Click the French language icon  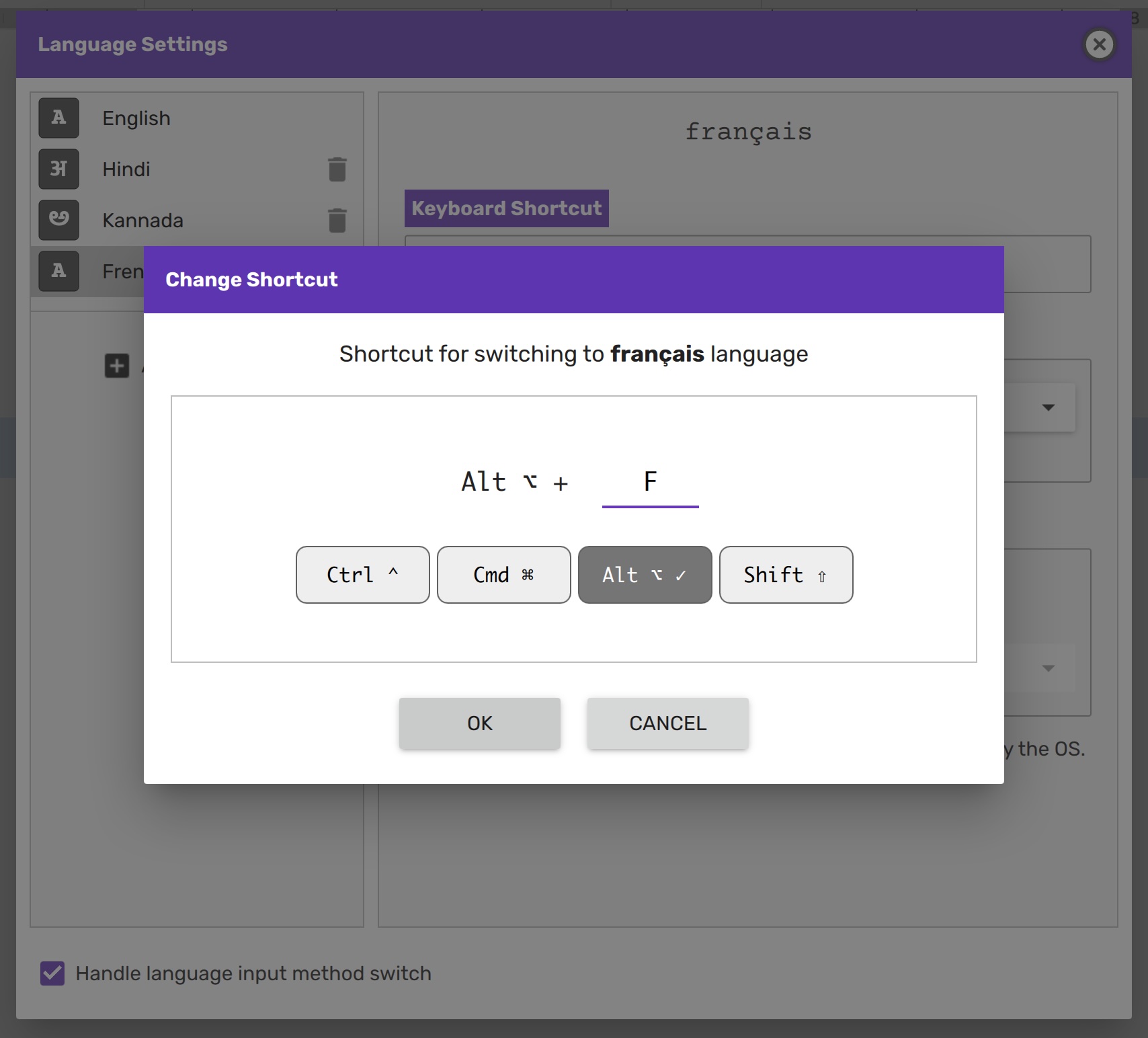pyautogui.click(x=58, y=272)
